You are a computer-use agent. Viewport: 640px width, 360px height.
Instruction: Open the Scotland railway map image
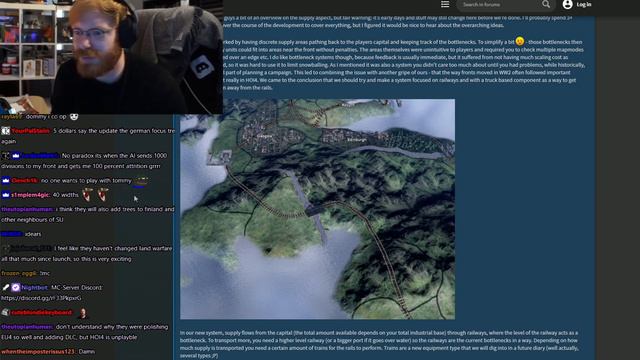point(318,209)
